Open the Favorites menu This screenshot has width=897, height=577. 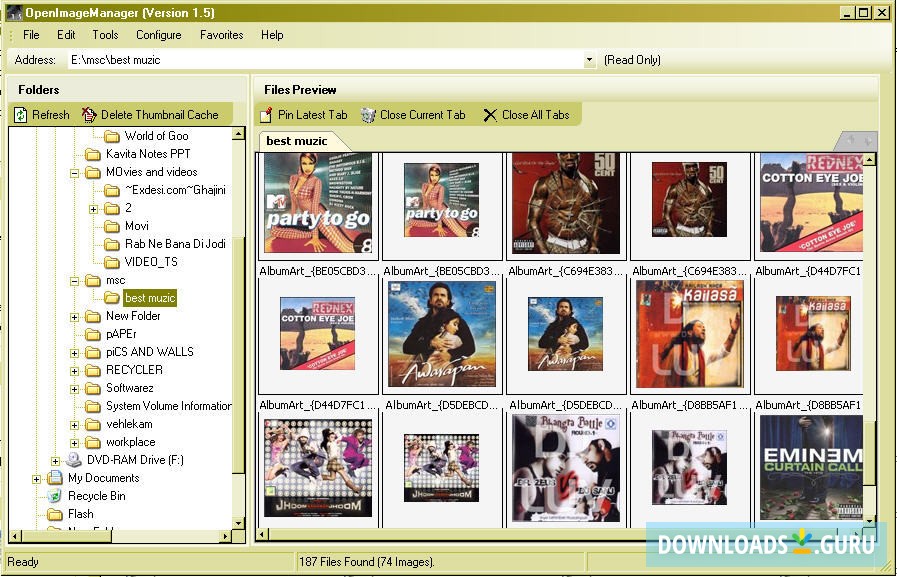[221, 35]
